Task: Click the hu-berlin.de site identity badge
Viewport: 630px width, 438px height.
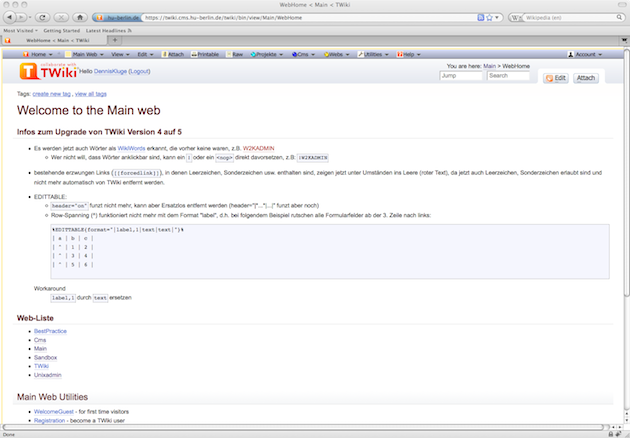Action: 117,17
